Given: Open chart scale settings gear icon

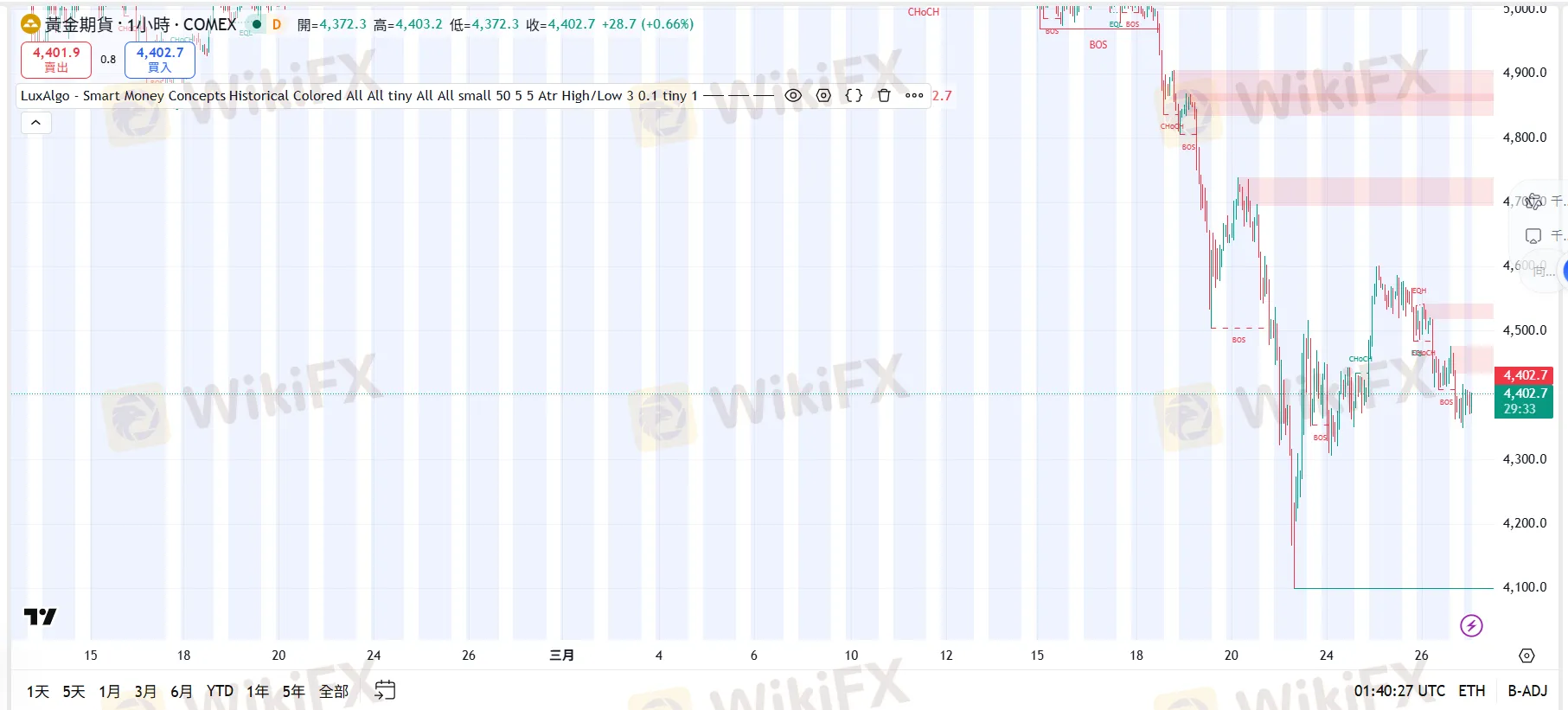Looking at the screenshot, I should 1526,656.
